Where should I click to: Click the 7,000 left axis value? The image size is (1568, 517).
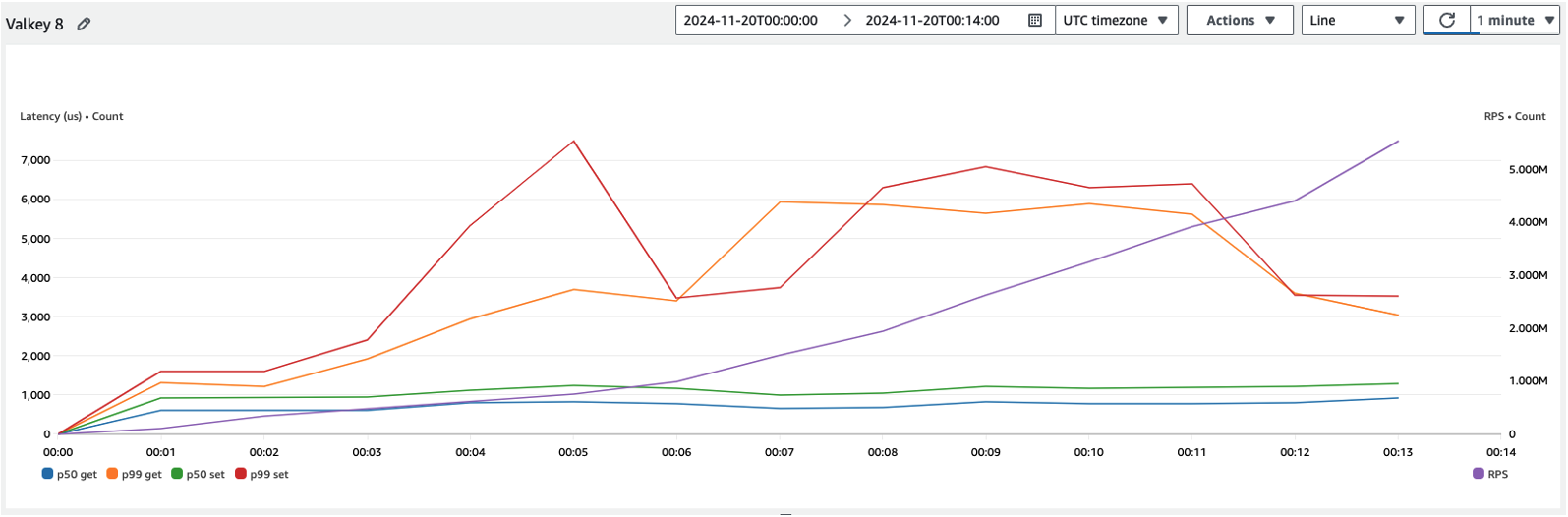click(x=35, y=160)
